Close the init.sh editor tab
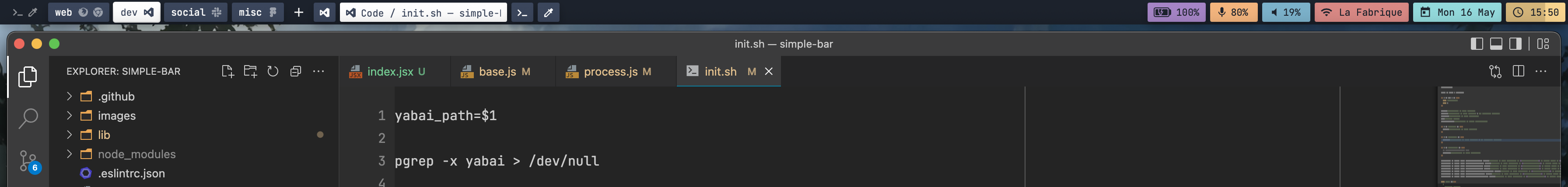 click(769, 72)
